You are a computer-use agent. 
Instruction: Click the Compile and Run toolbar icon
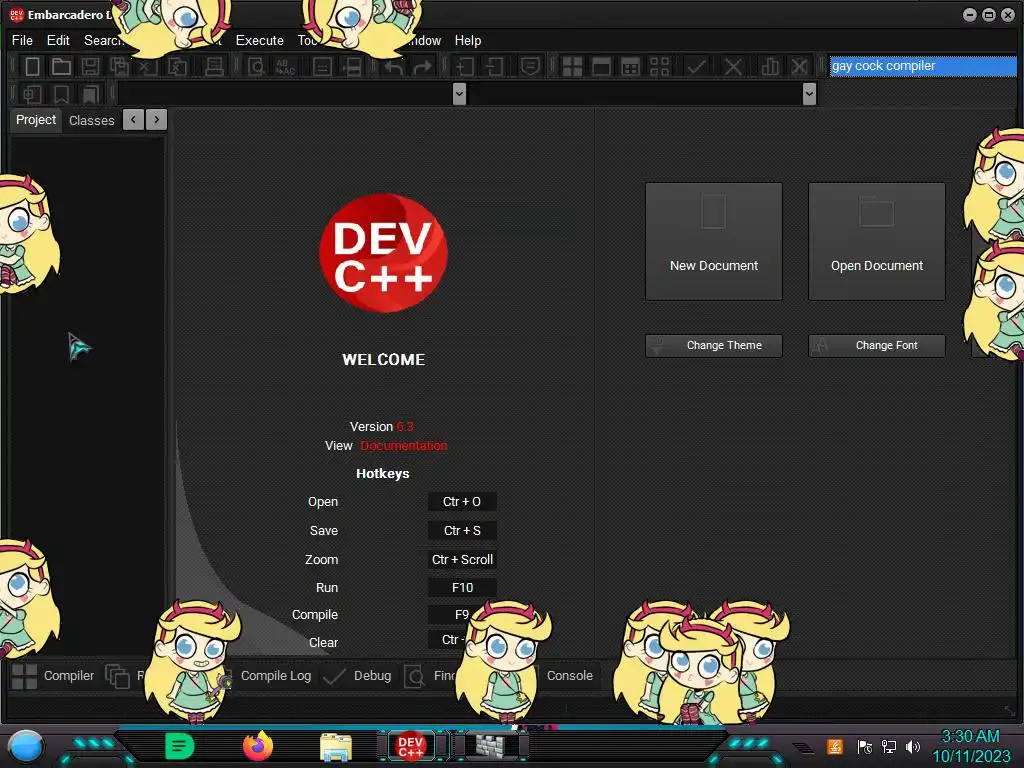630,67
